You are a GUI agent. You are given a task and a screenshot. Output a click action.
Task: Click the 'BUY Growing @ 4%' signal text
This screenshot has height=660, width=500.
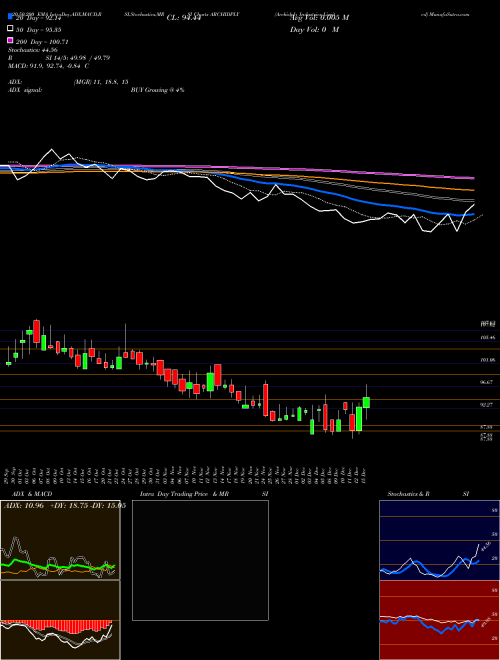click(x=157, y=90)
